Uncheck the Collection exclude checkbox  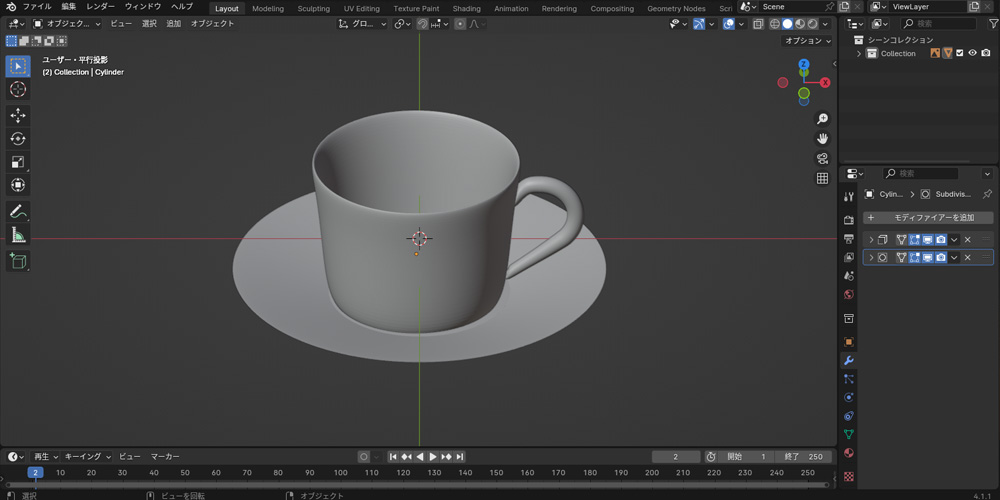[x=959, y=53]
